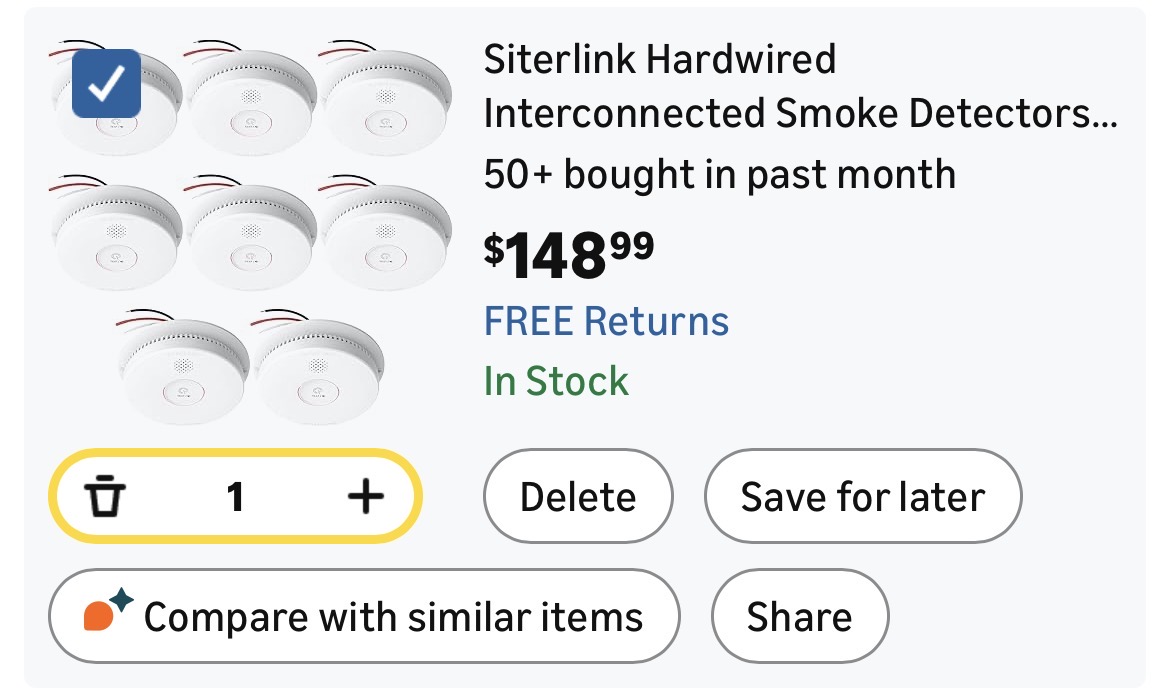Viewport: 1170px width, 689px height.
Task: Click the $148.99 price
Action: [x=569, y=255]
